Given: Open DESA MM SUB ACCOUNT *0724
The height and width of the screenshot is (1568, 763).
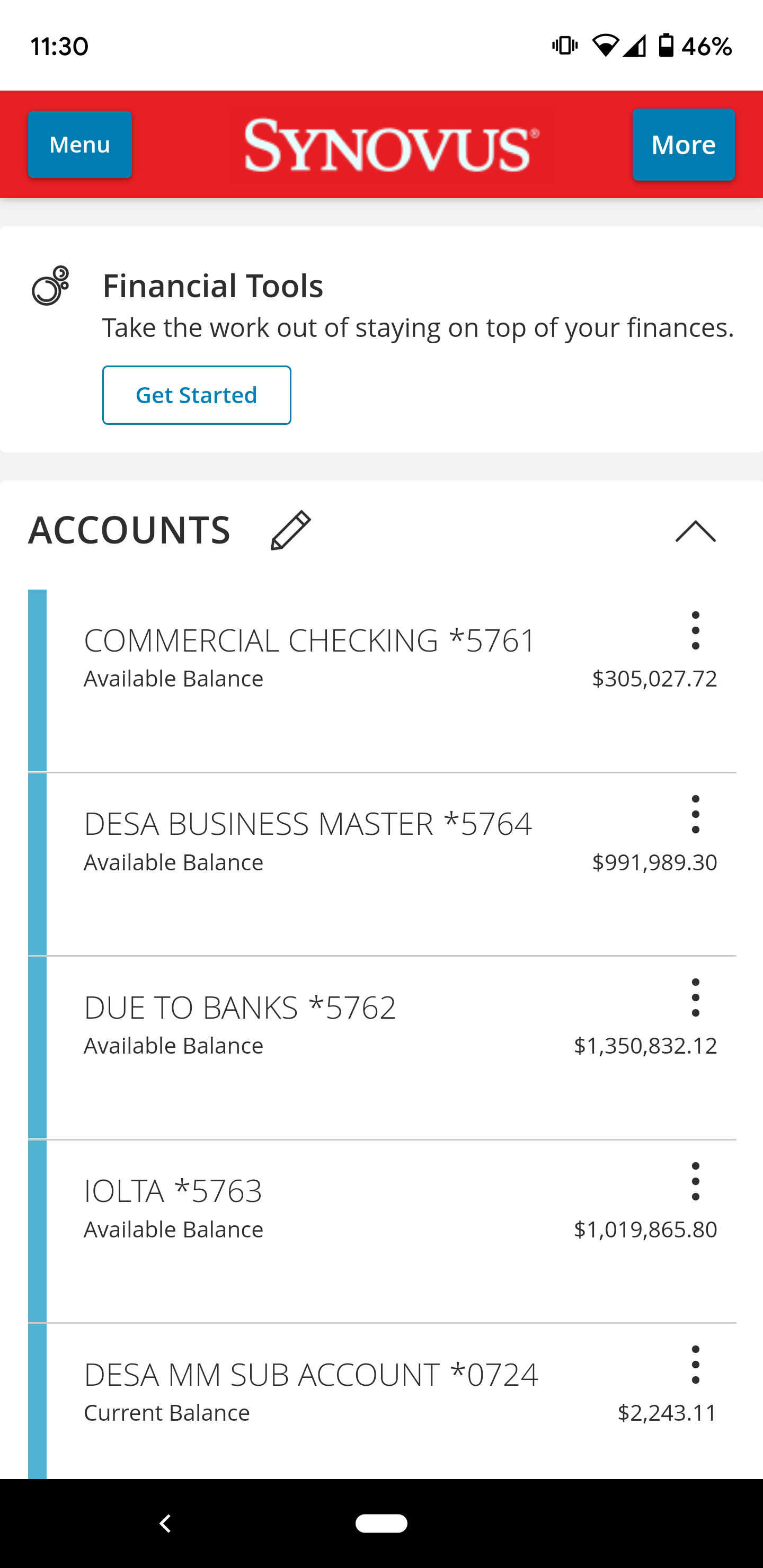Looking at the screenshot, I should (x=382, y=1401).
